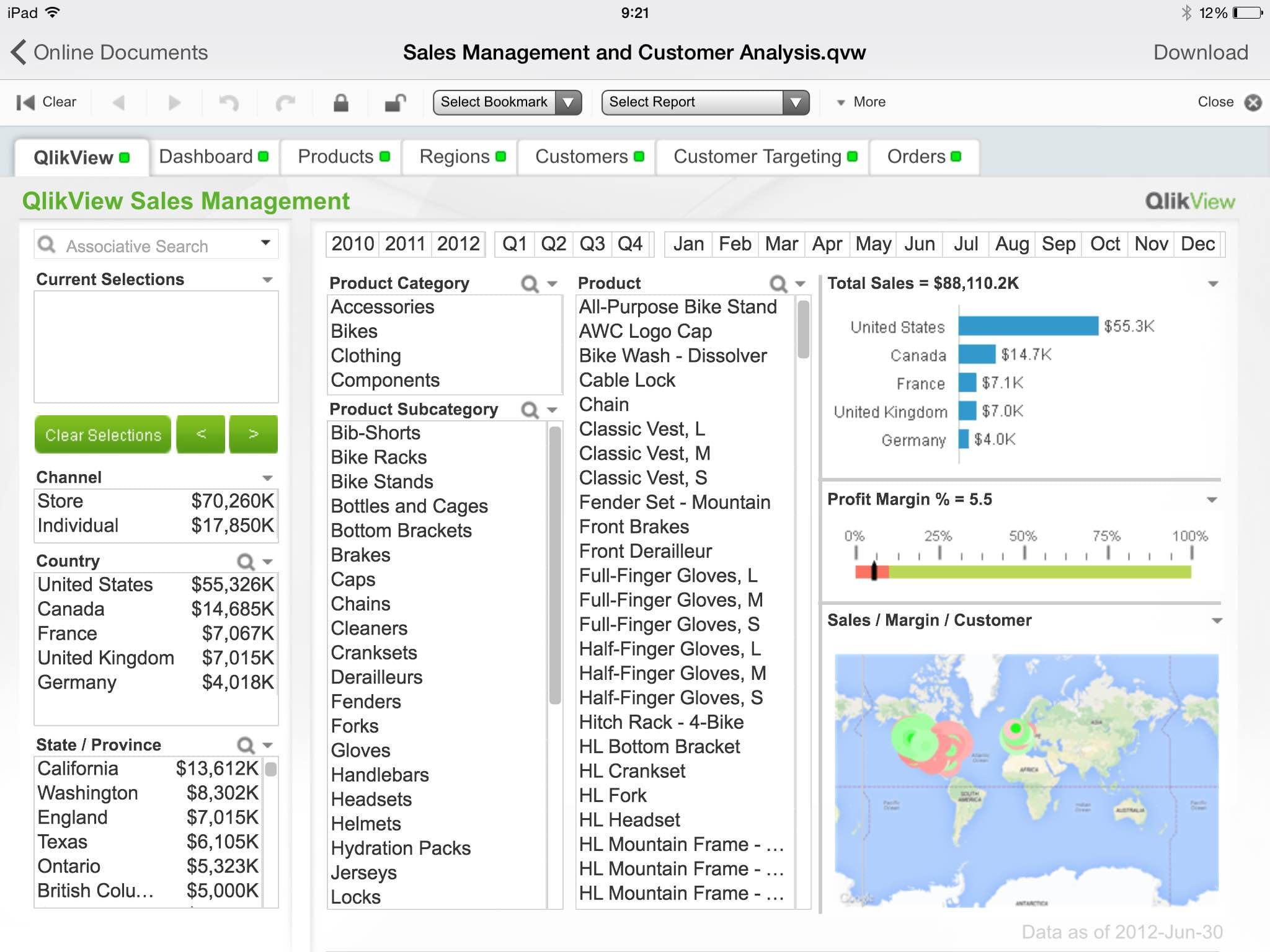Click the unlock selections open padlock icon

click(395, 102)
